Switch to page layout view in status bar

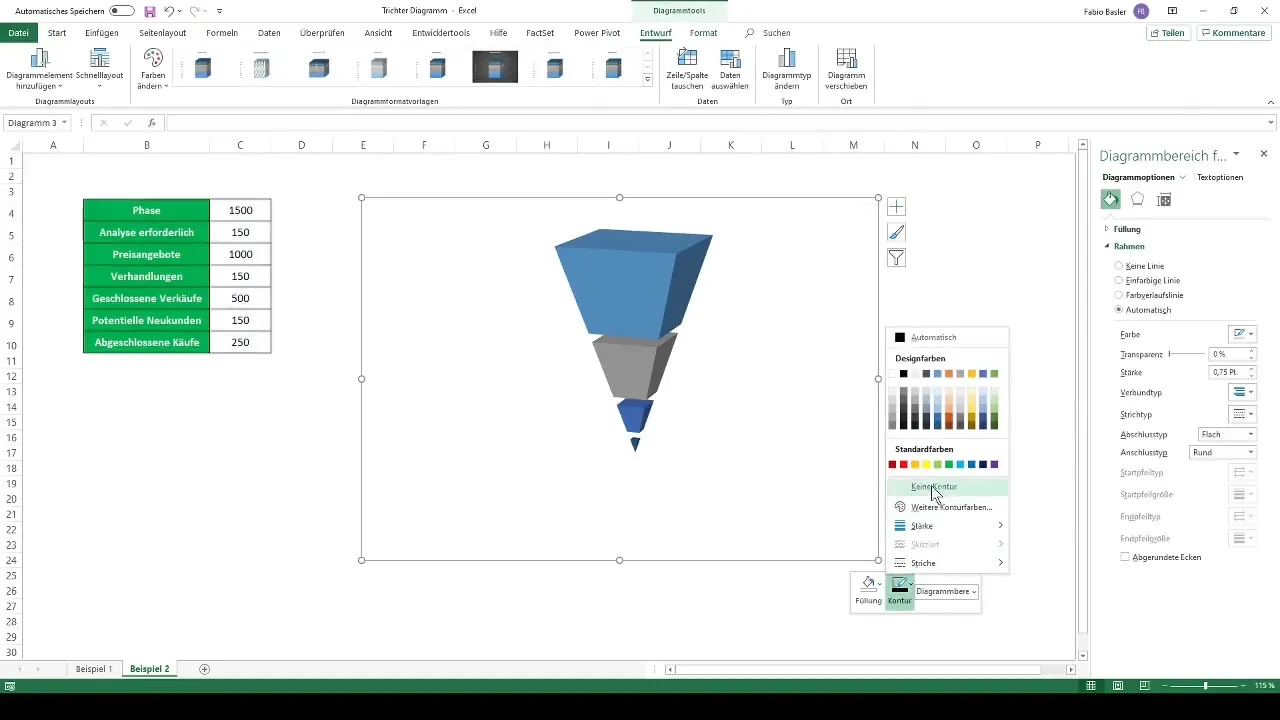[x=1118, y=686]
